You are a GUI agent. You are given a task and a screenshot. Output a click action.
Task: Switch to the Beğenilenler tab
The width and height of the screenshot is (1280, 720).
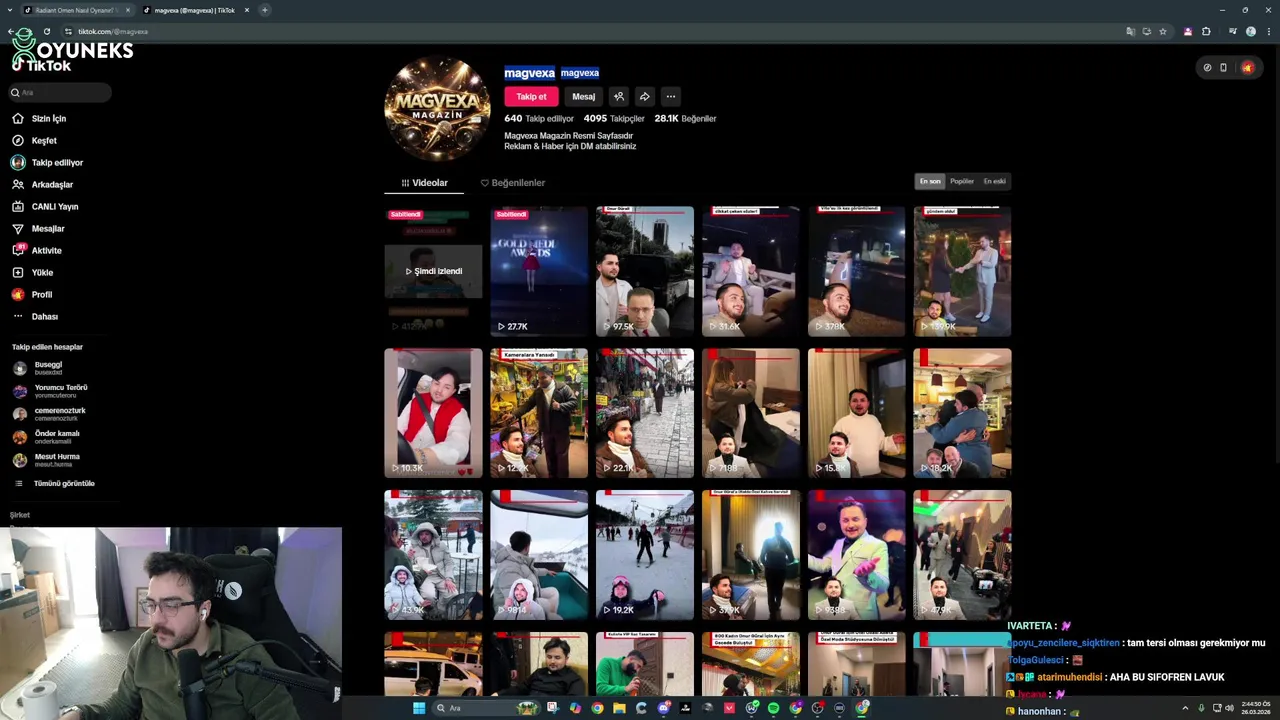512,183
